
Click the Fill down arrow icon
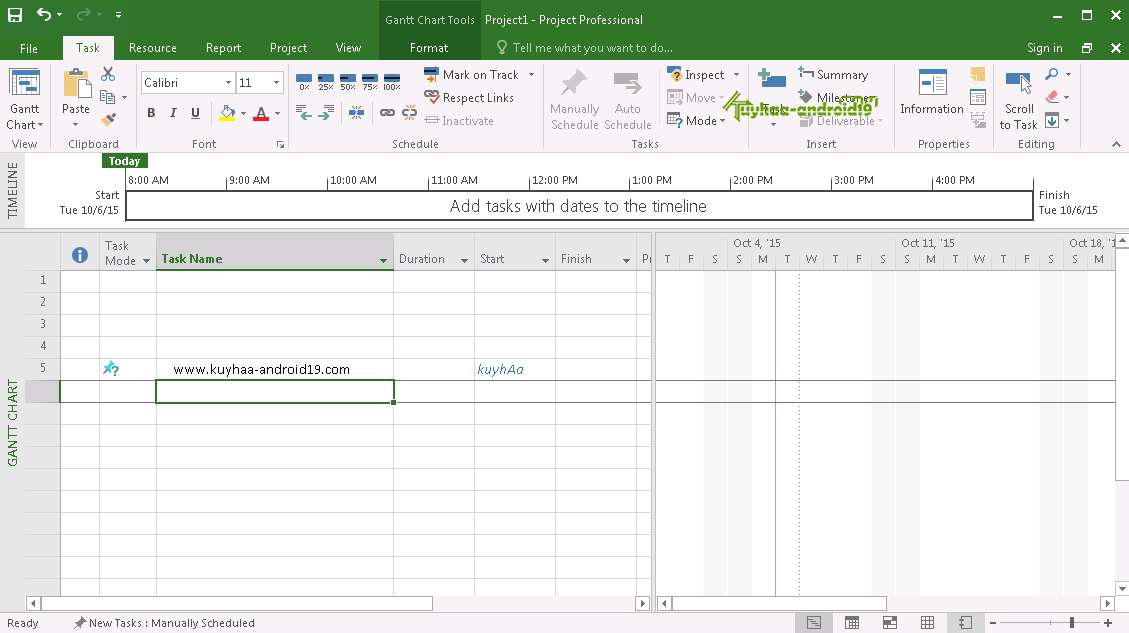(x=1052, y=120)
